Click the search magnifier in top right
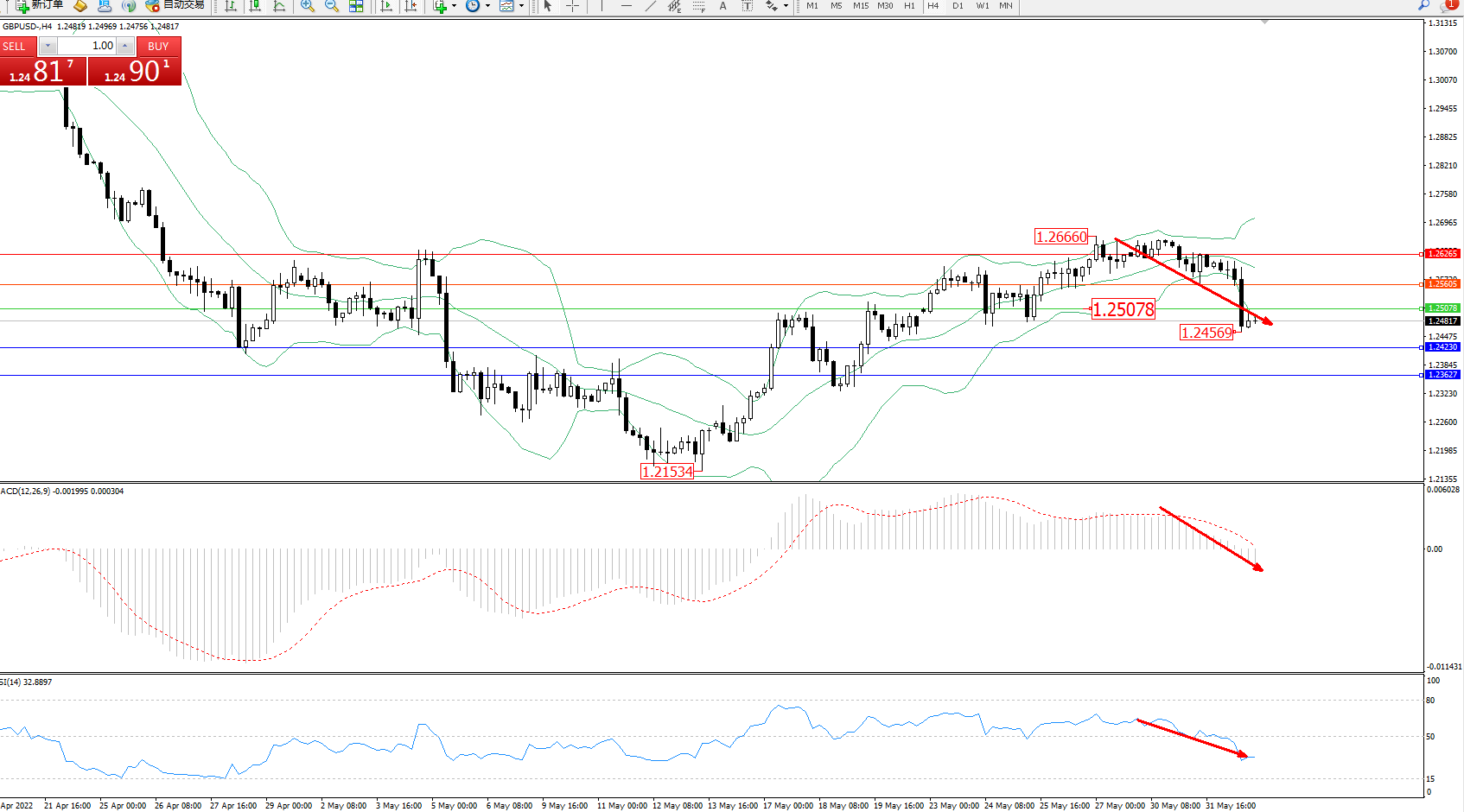This screenshot has width=1464, height=812. (x=1423, y=5)
